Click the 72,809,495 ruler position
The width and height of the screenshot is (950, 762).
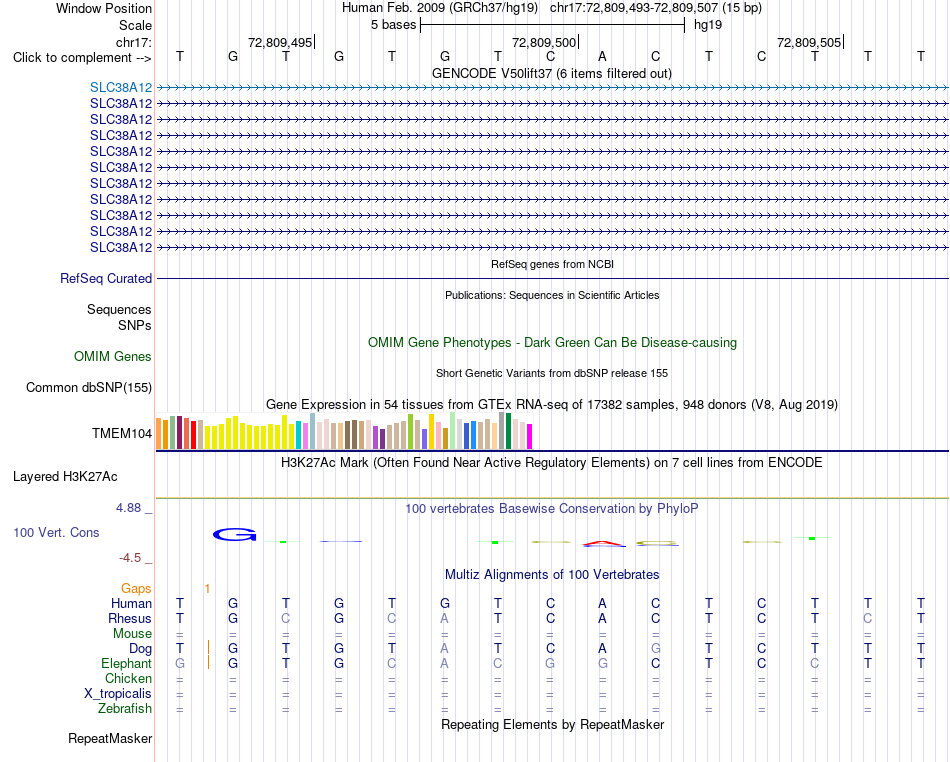click(x=280, y=42)
